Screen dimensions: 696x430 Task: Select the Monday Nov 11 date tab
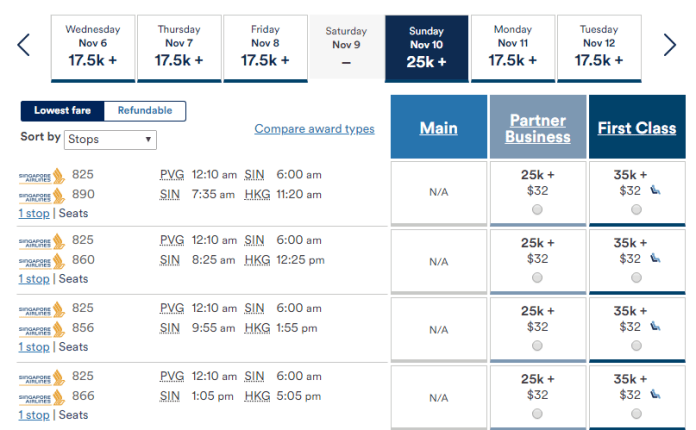[513, 47]
